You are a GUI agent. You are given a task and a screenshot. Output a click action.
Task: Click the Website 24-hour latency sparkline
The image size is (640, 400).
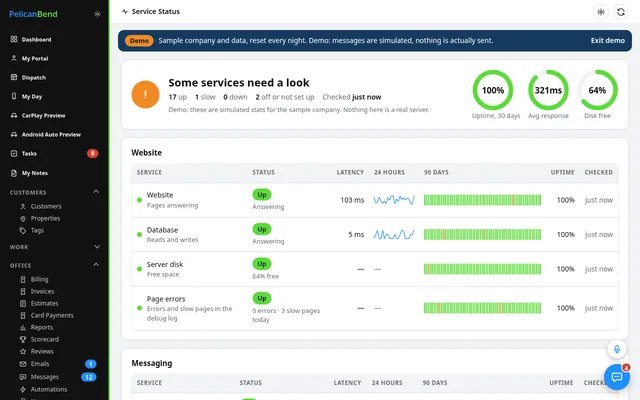coord(394,200)
